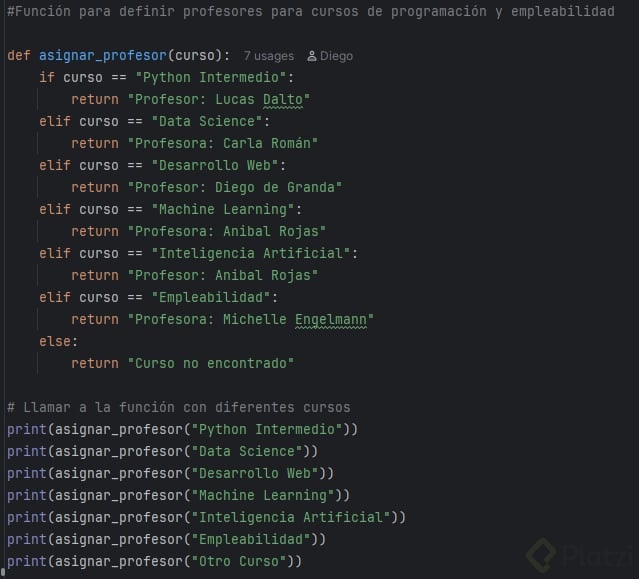This screenshot has width=639, height=579.
Task: Click the "Llamar a la función" comment line
Action: point(178,407)
